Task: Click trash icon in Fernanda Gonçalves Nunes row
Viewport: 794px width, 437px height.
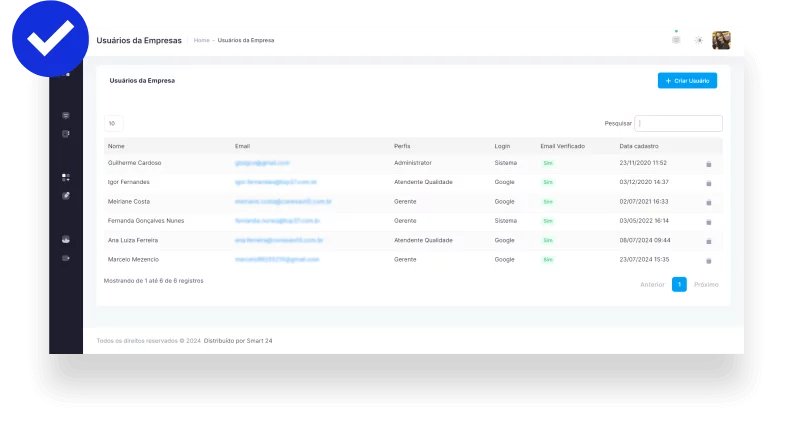Action: coord(708,222)
